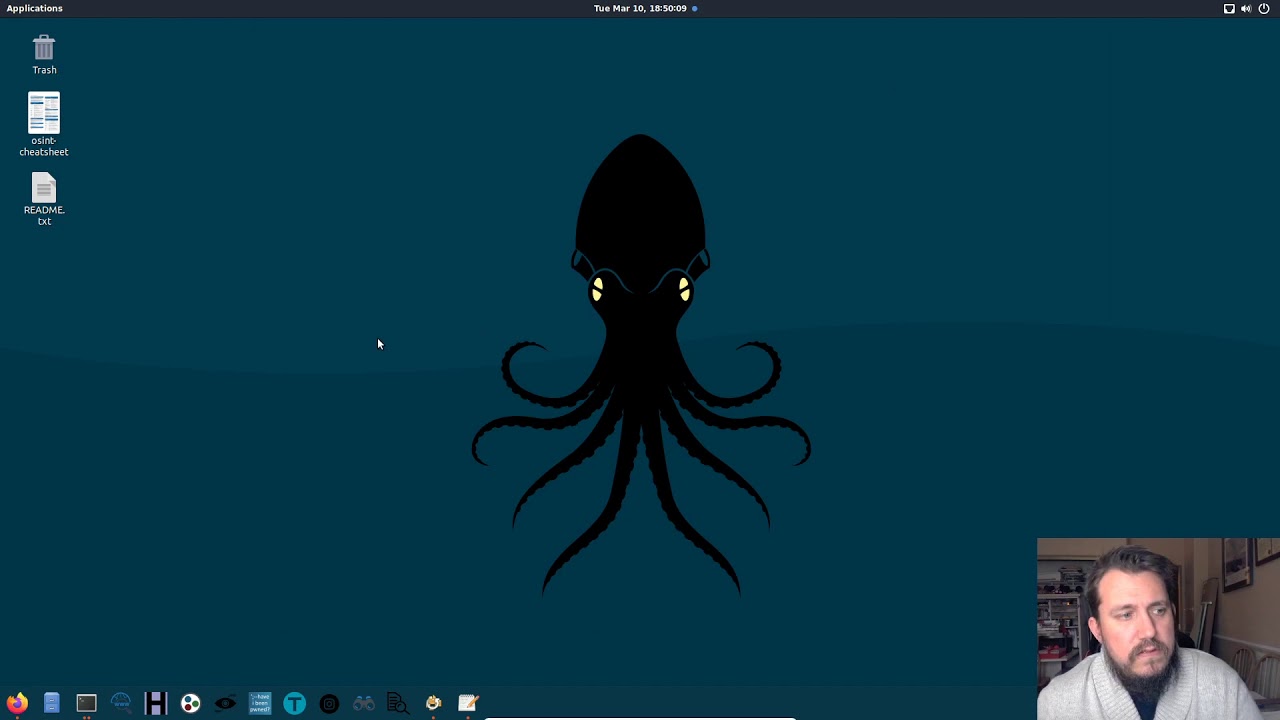Open the clock showing Tue Mar 10, 18:50:09
1280x720 pixels.
pyautogui.click(x=640, y=8)
